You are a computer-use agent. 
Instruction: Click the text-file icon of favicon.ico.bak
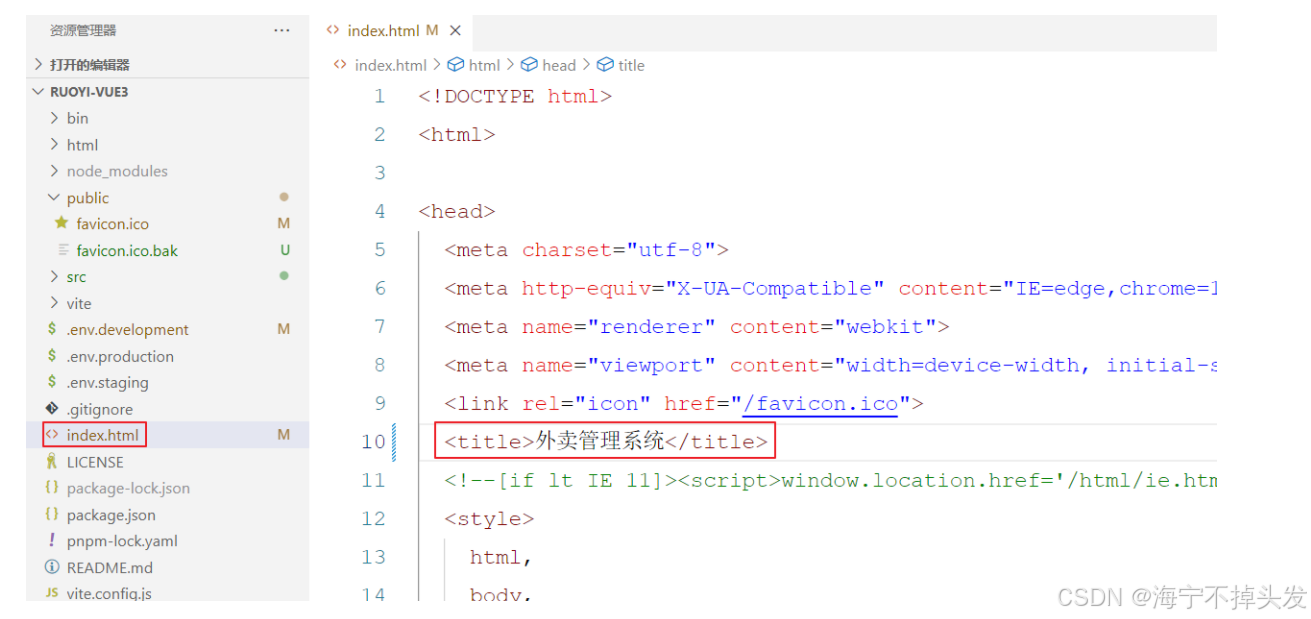64,250
